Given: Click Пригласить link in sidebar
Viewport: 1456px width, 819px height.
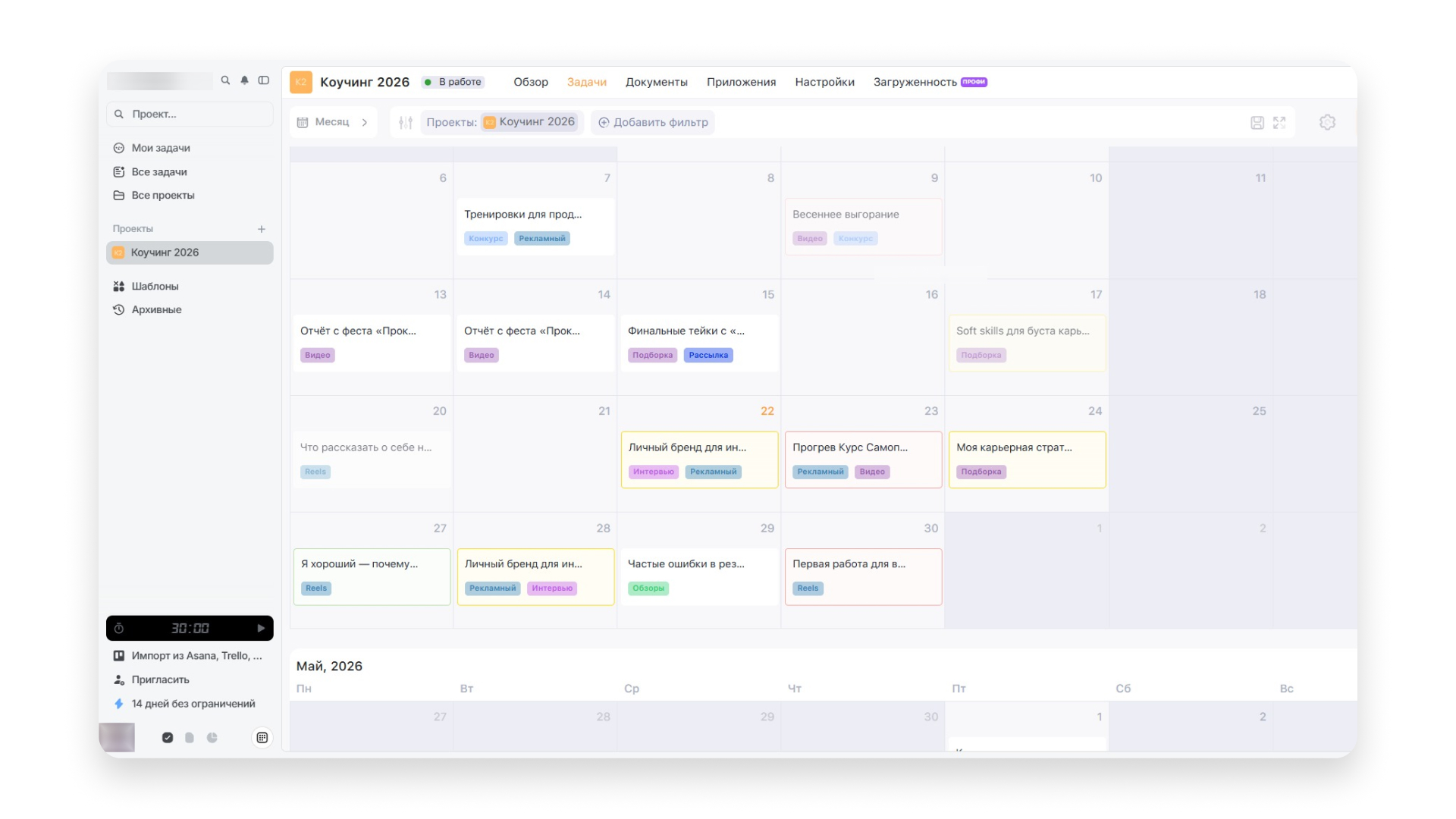Looking at the screenshot, I should point(160,679).
